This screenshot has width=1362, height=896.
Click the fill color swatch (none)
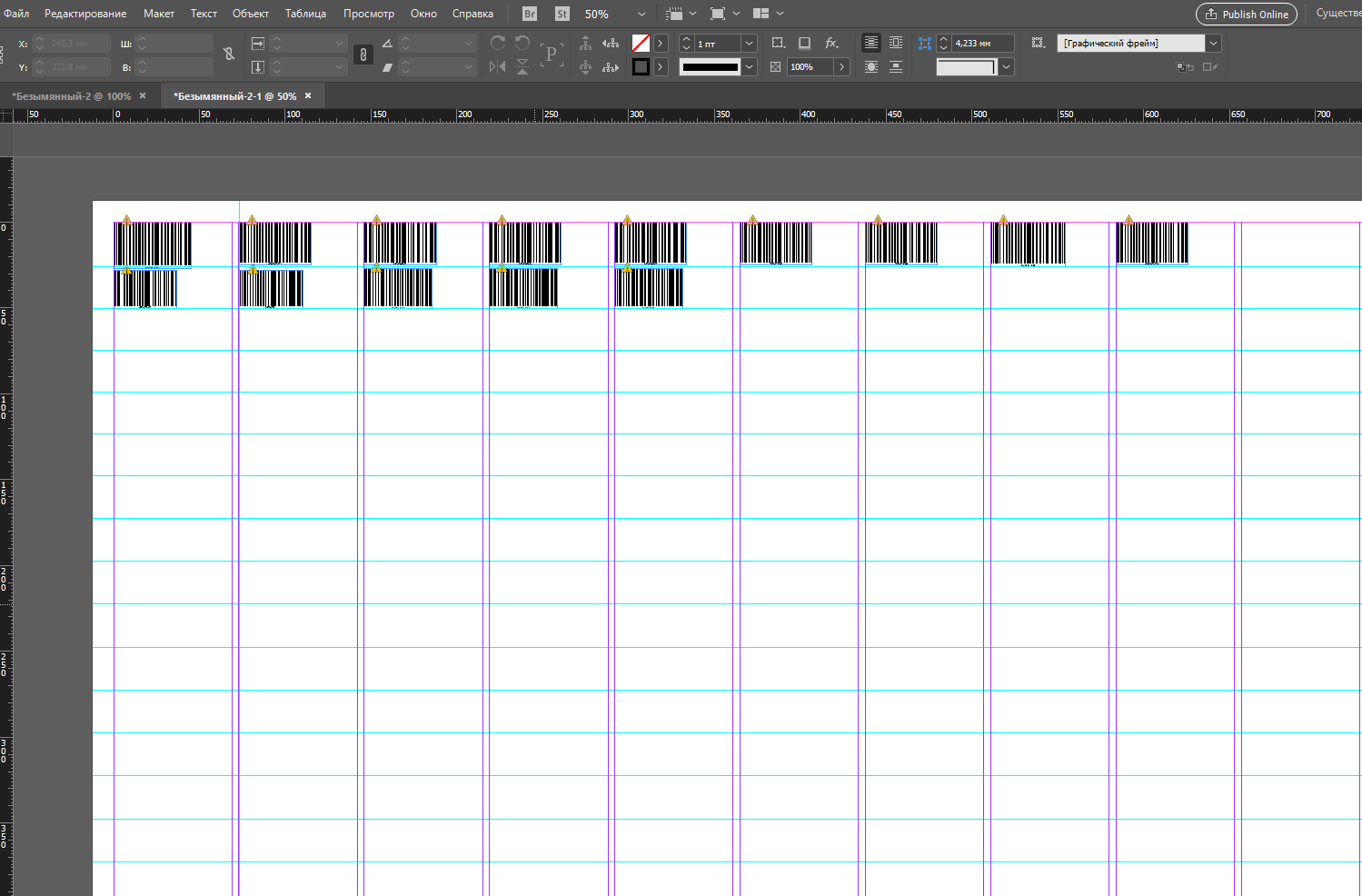(x=641, y=43)
